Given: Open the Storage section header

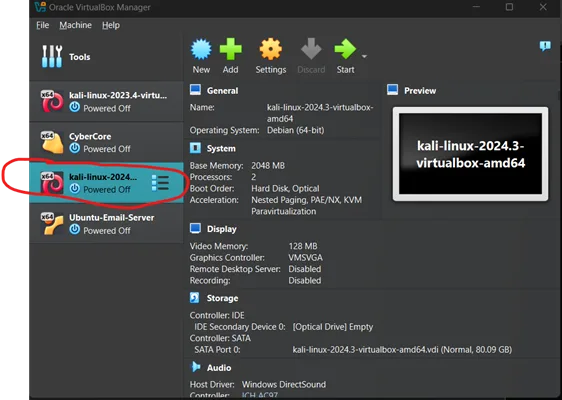Looking at the screenshot, I should [x=222, y=298].
